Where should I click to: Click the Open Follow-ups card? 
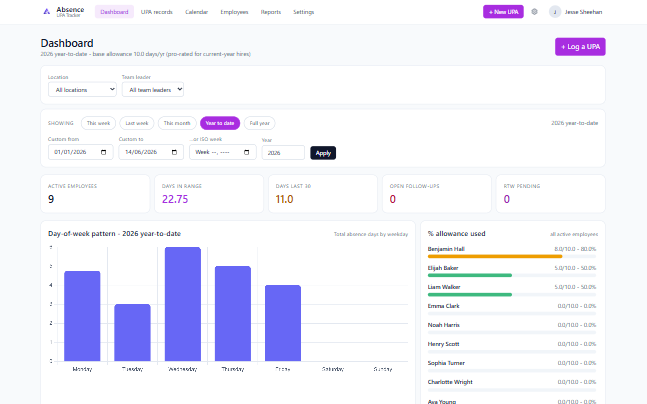coord(437,194)
